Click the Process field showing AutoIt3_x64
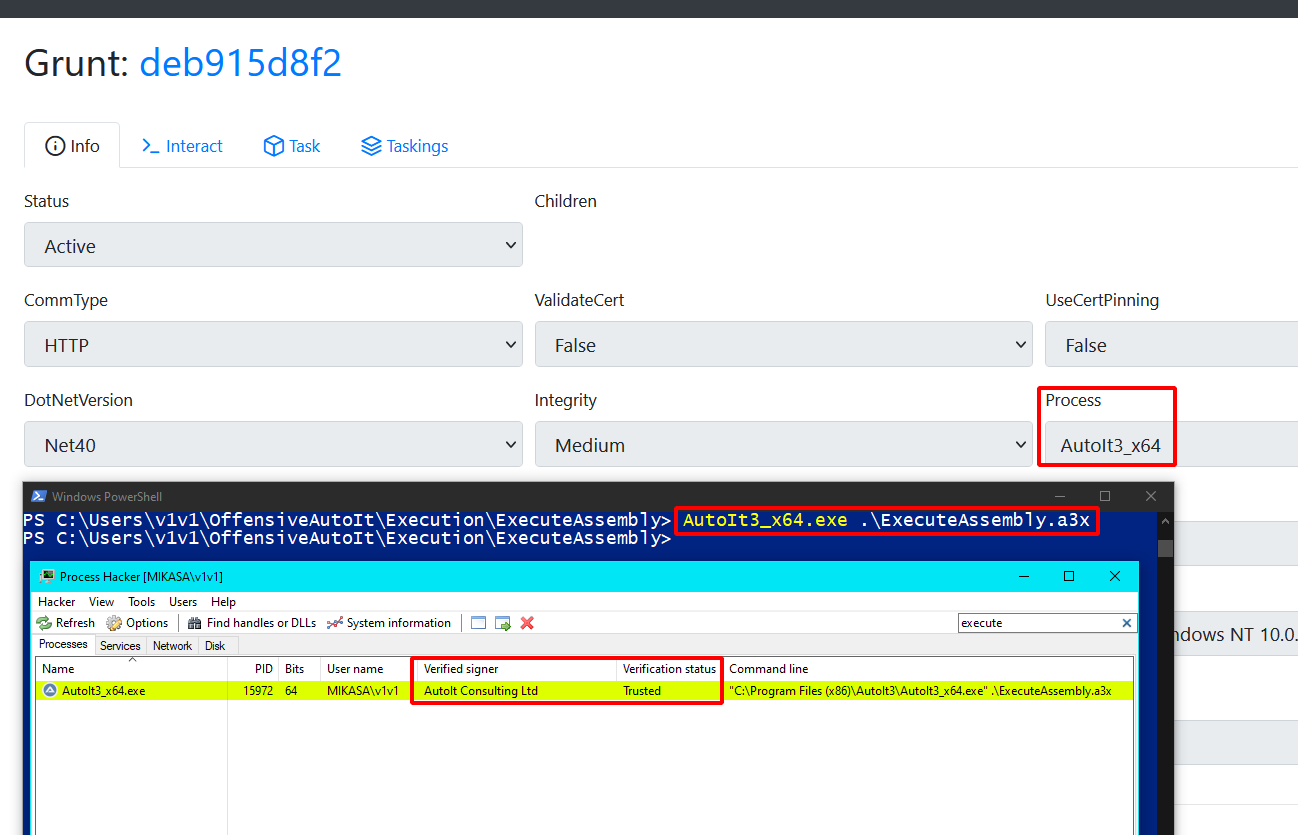The image size is (1298, 835). (1171, 445)
